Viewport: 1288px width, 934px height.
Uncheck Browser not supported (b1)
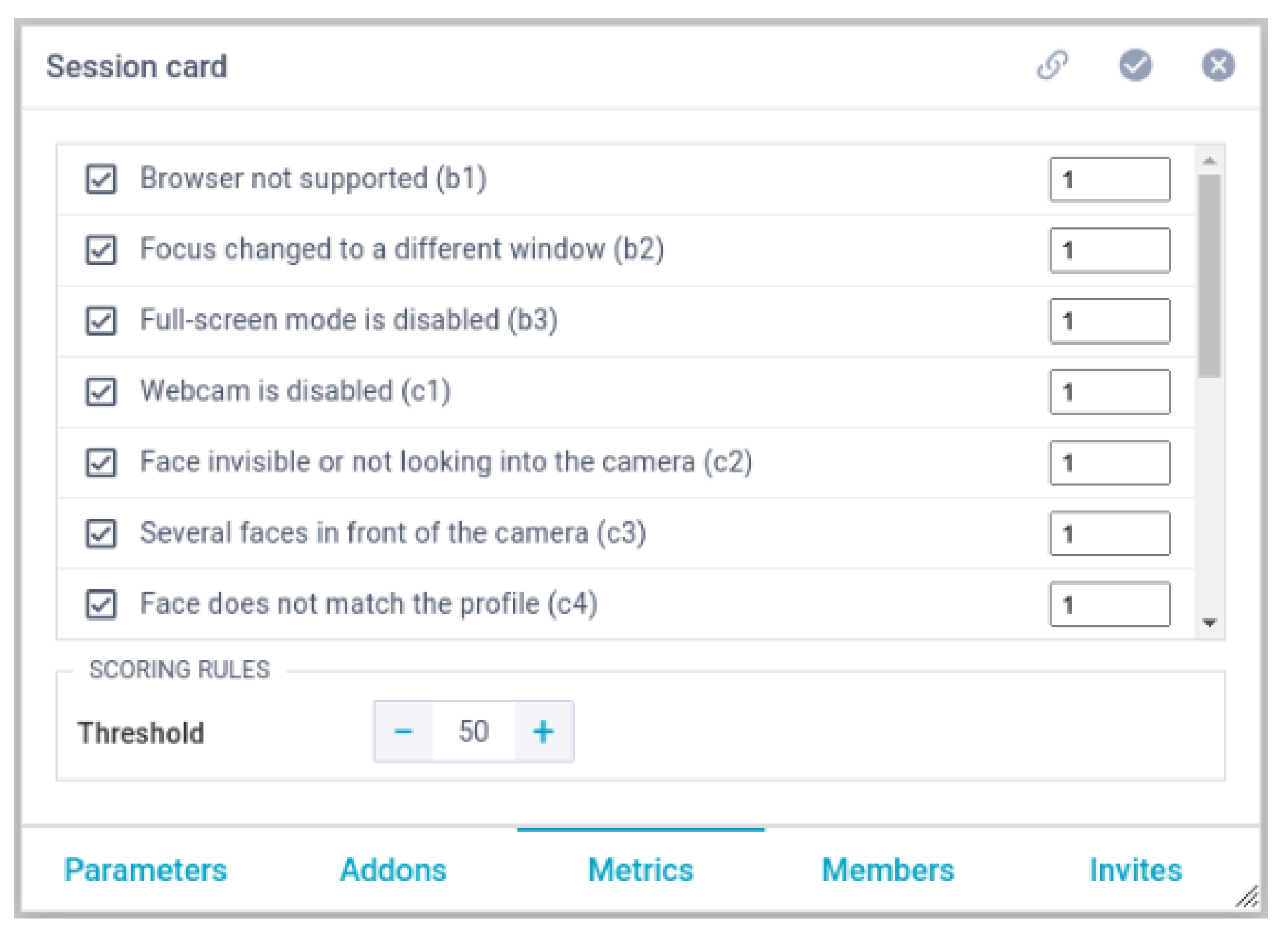(x=101, y=180)
